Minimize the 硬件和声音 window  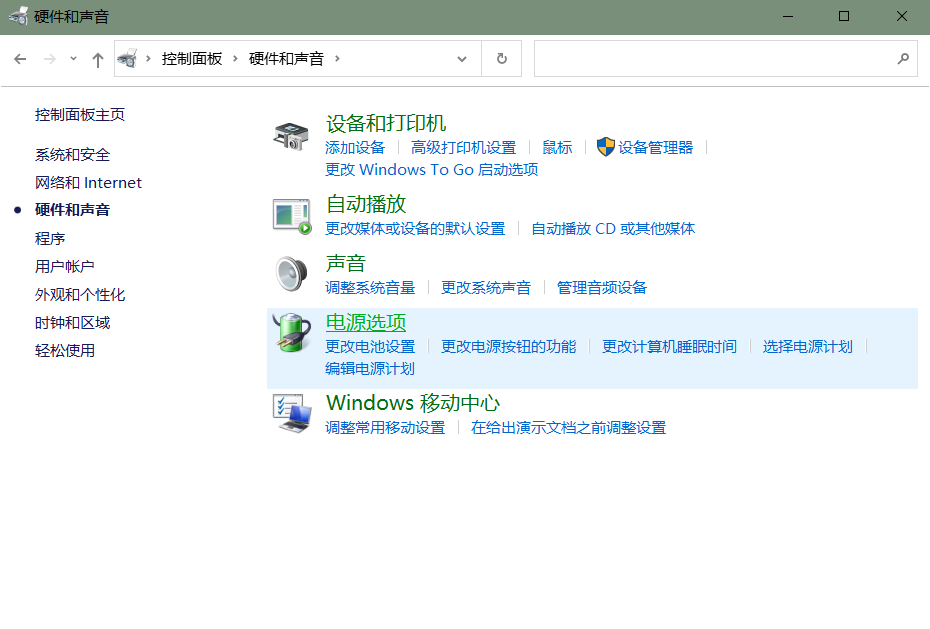pyautogui.click(x=788, y=17)
